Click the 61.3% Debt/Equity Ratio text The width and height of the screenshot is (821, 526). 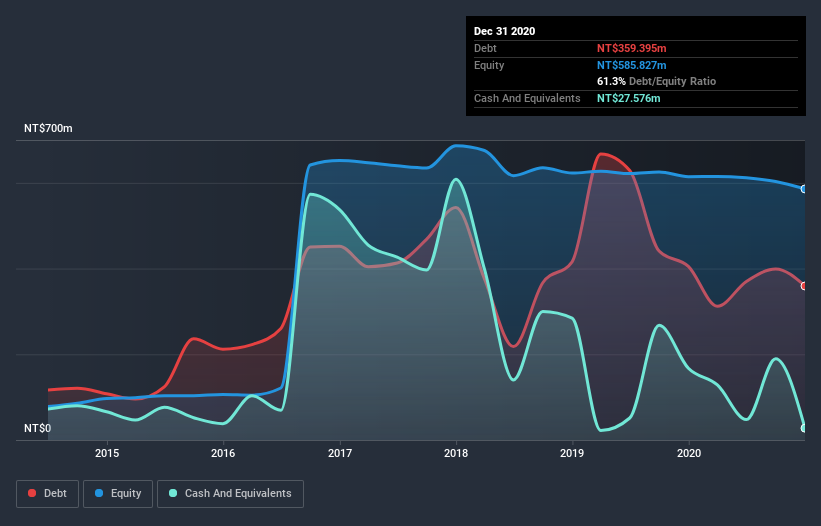pos(657,82)
